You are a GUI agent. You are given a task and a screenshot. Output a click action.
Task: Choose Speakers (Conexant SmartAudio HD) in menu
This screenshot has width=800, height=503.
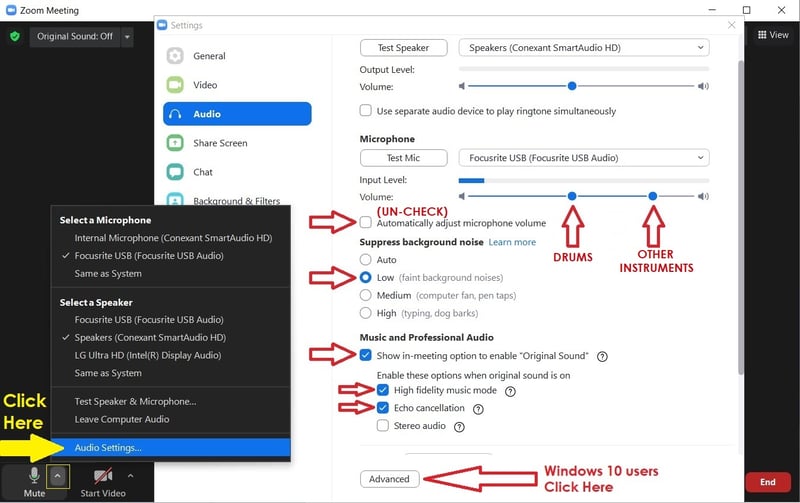(x=150, y=337)
